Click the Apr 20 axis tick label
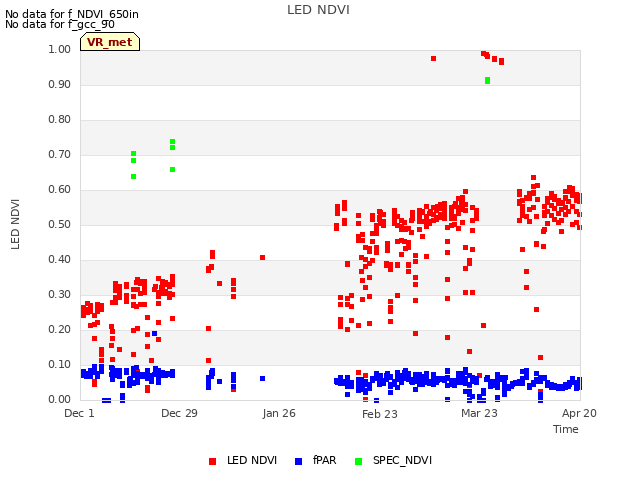This screenshot has width=640, height=480. point(579,413)
